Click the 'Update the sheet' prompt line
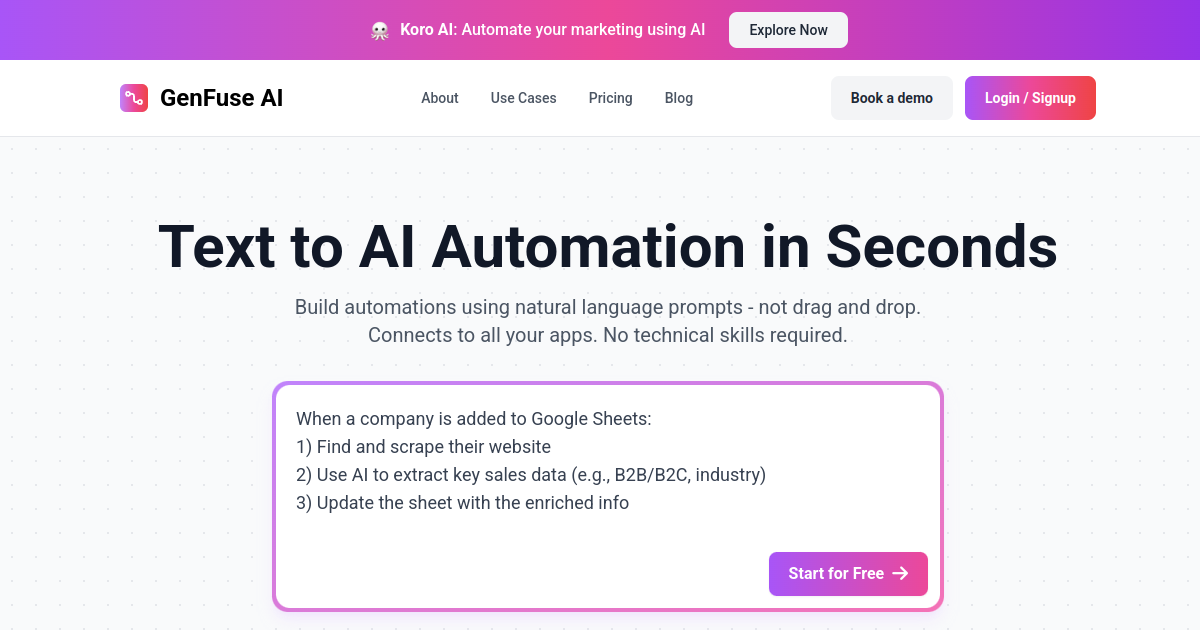 click(x=462, y=502)
